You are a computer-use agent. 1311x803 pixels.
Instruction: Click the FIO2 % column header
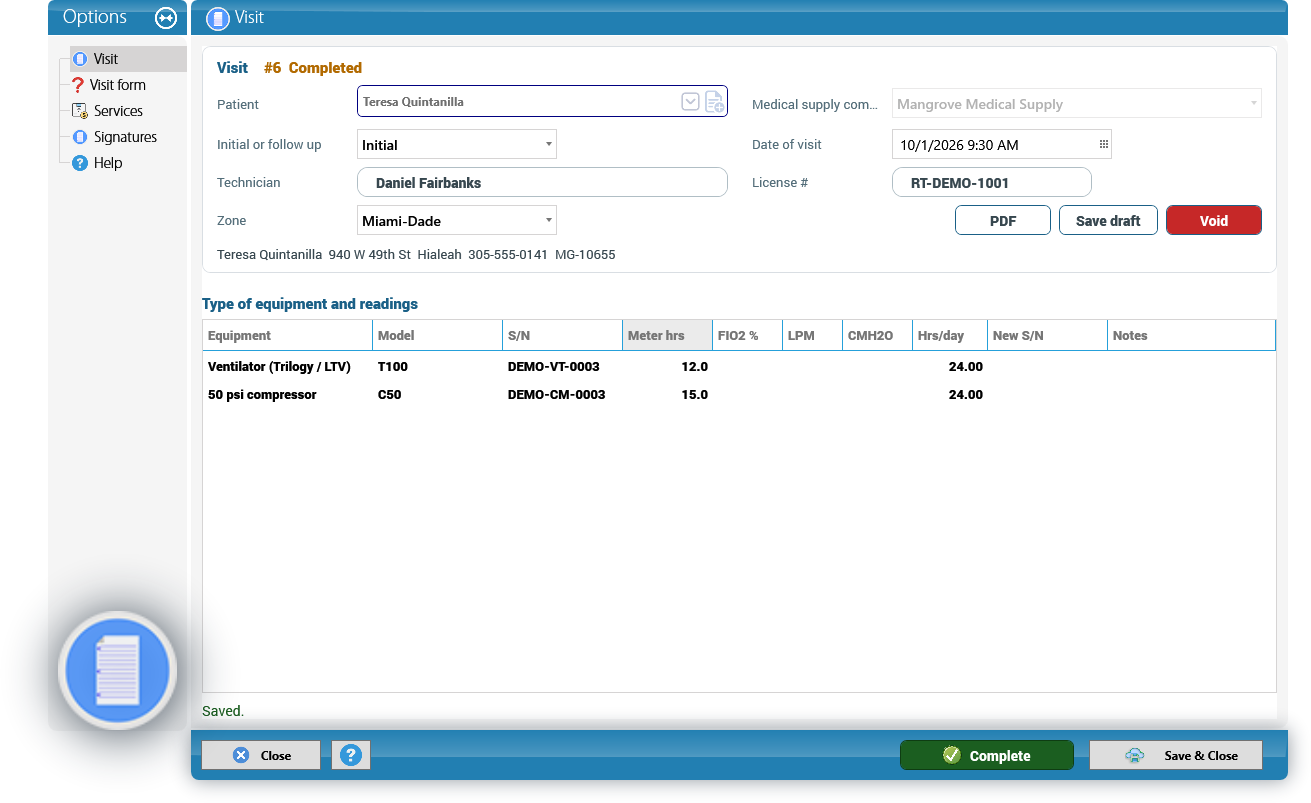pos(747,336)
